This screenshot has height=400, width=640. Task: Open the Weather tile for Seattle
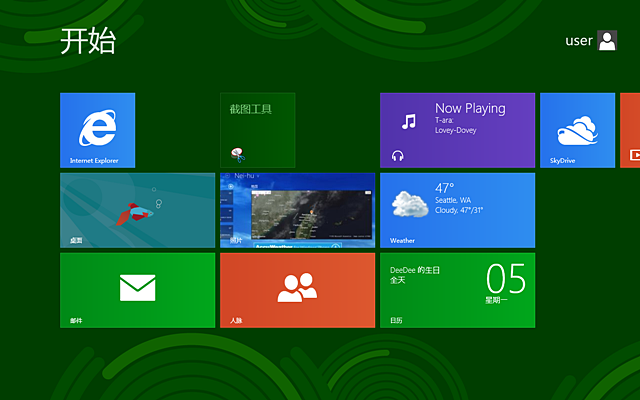[458, 210]
